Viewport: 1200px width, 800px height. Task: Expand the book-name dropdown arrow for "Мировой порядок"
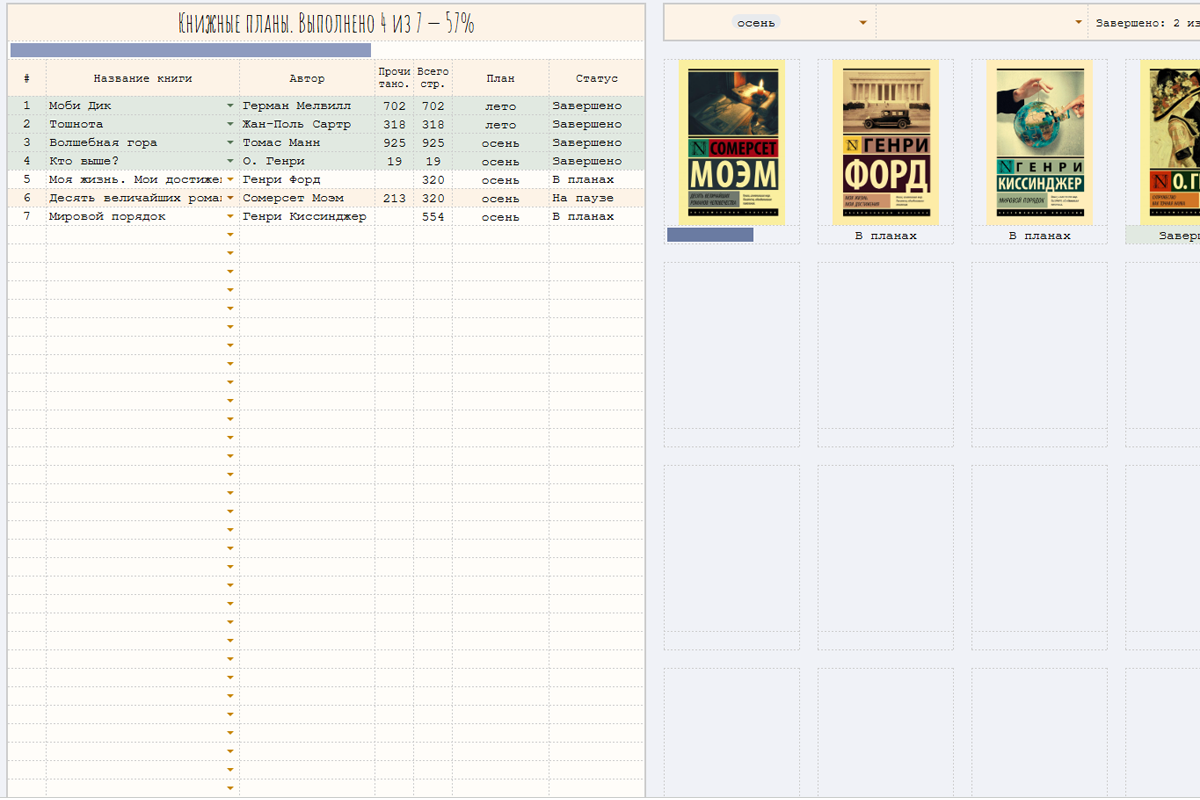coord(230,216)
